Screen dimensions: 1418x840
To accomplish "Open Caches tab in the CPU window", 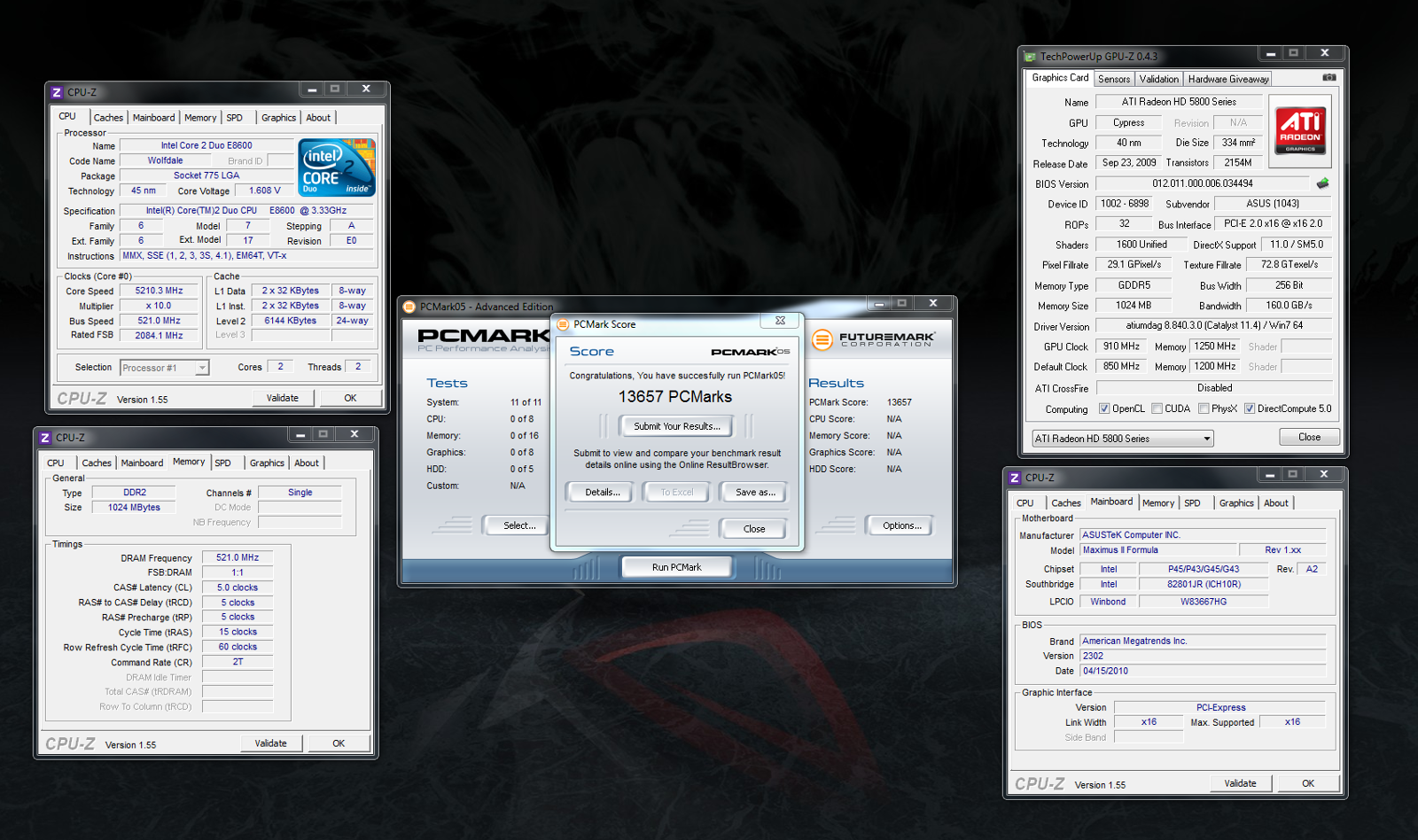I will [x=108, y=118].
